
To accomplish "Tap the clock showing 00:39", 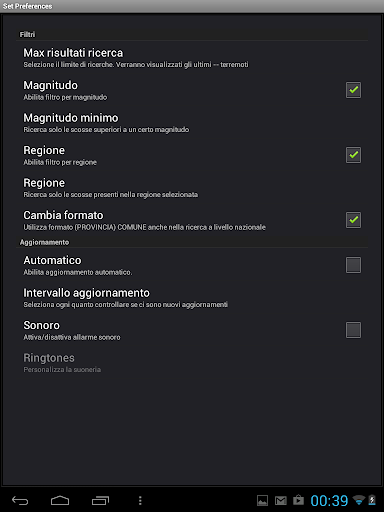I will [x=329, y=501].
